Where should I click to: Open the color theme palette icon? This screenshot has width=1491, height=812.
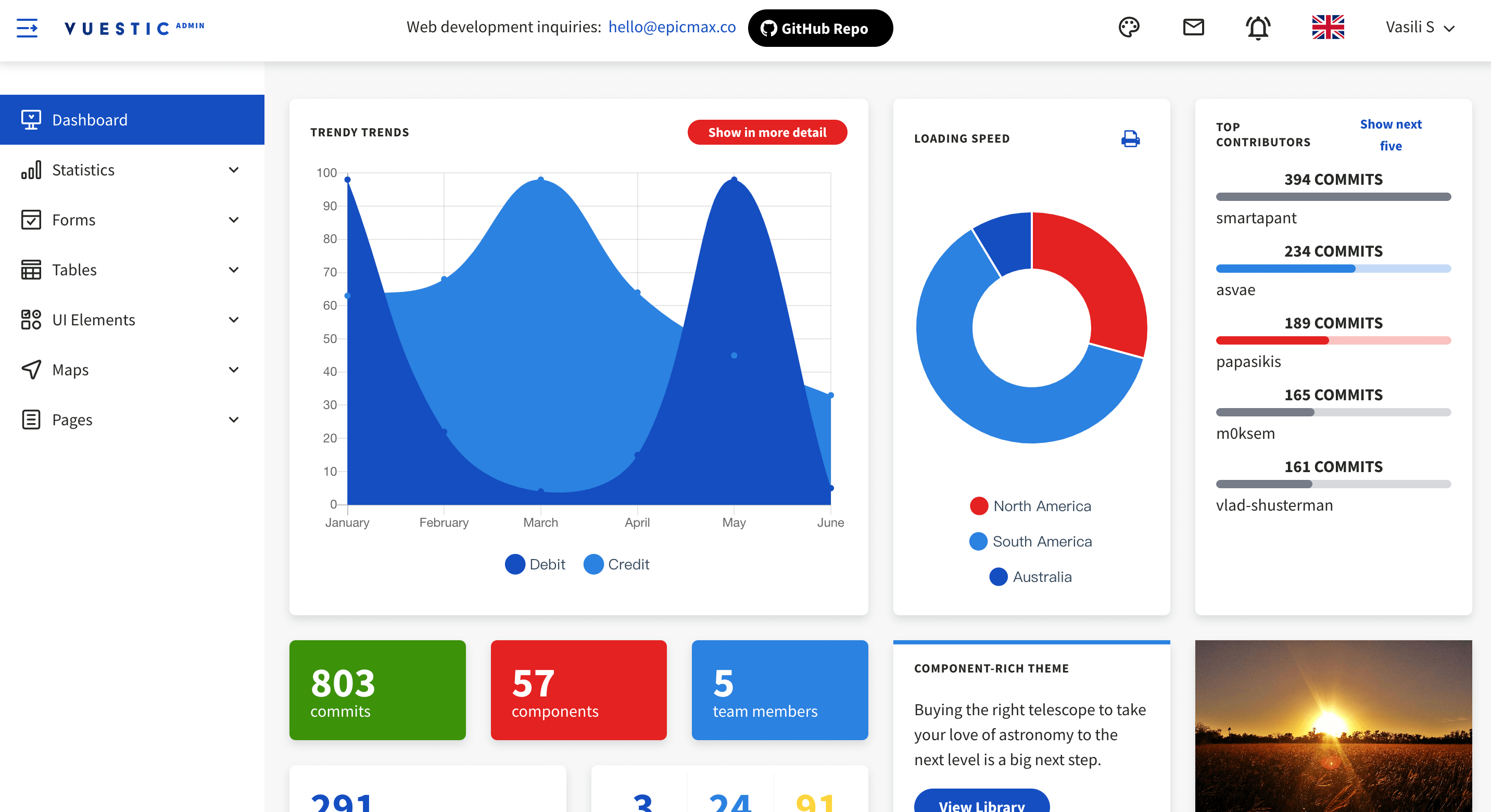[1129, 27]
